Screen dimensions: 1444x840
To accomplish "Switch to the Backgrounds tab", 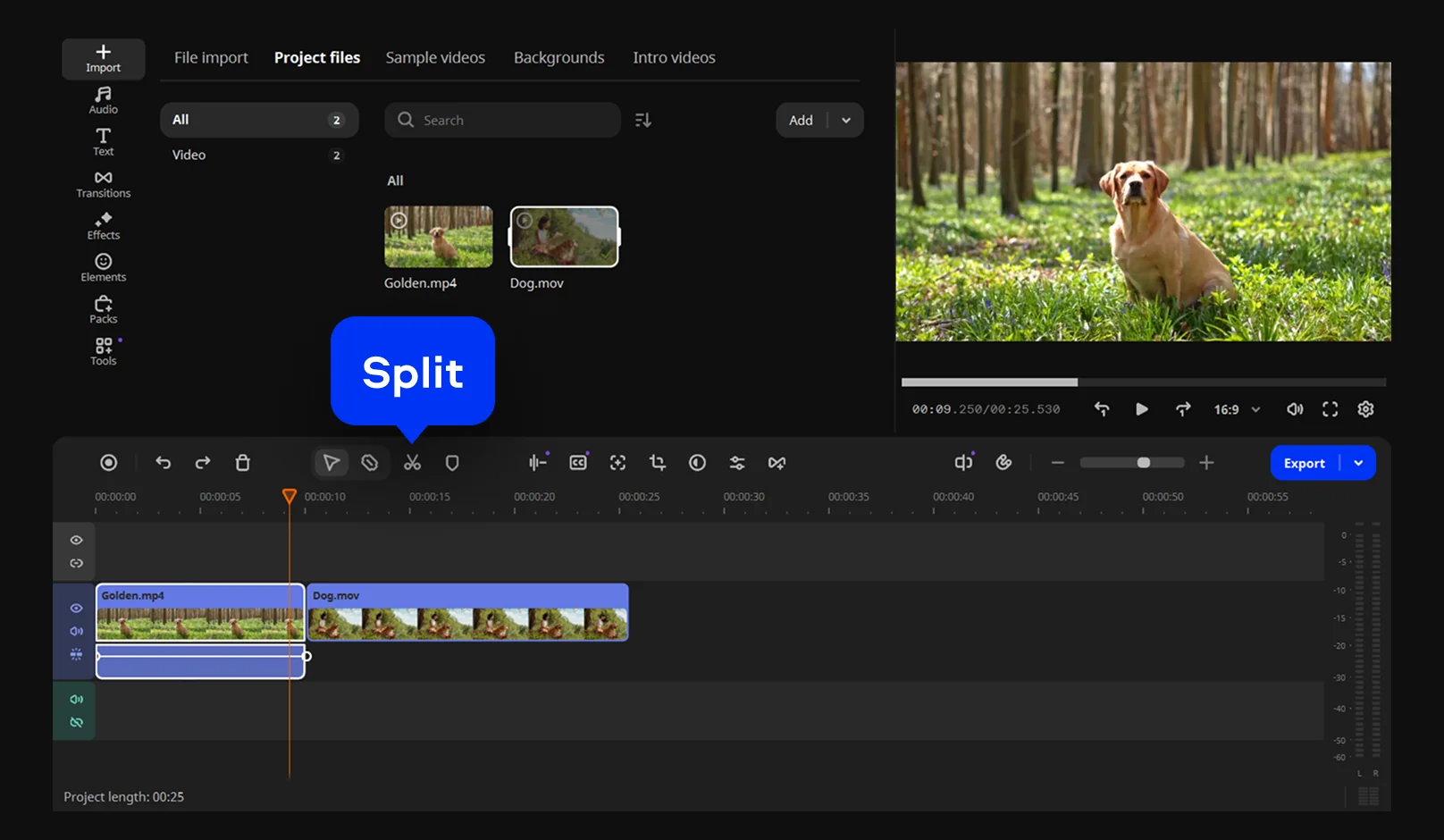I will point(558,57).
